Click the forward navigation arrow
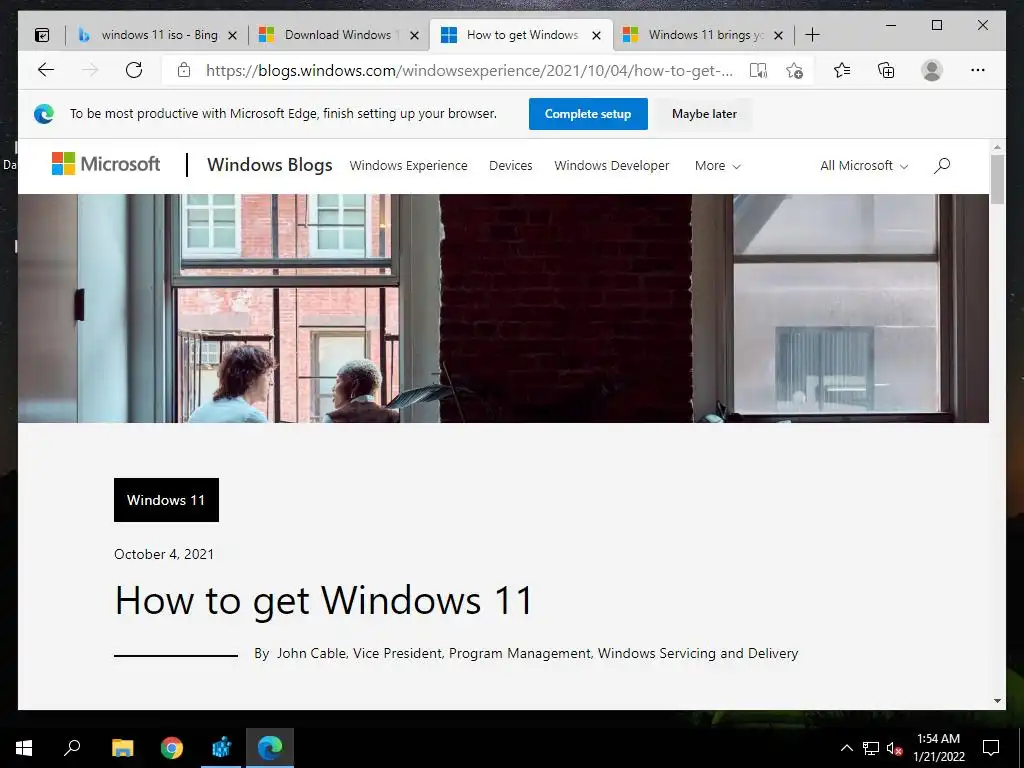Image resolution: width=1024 pixels, height=768 pixels. (90, 70)
